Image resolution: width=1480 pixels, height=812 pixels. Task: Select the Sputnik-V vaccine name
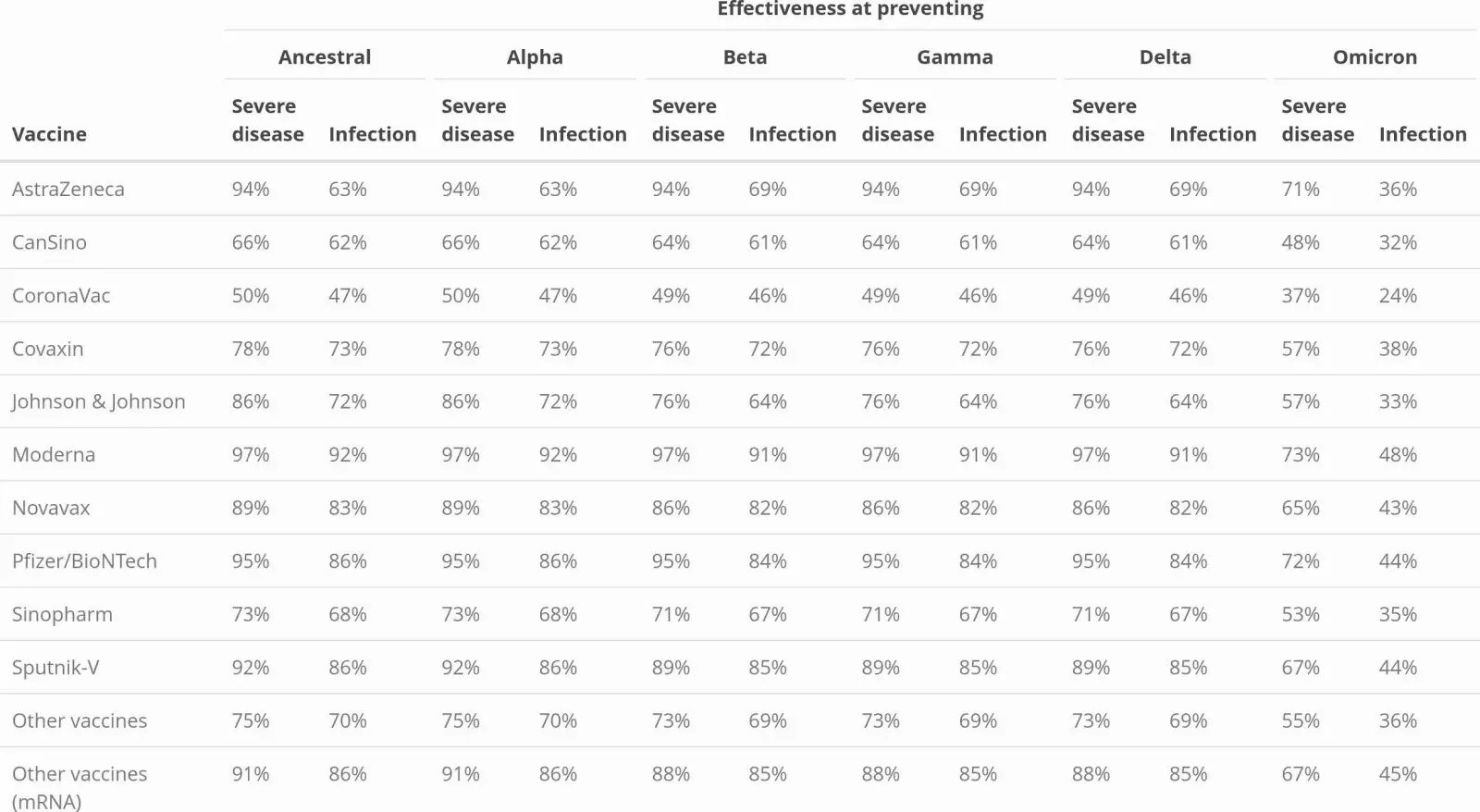point(55,668)
